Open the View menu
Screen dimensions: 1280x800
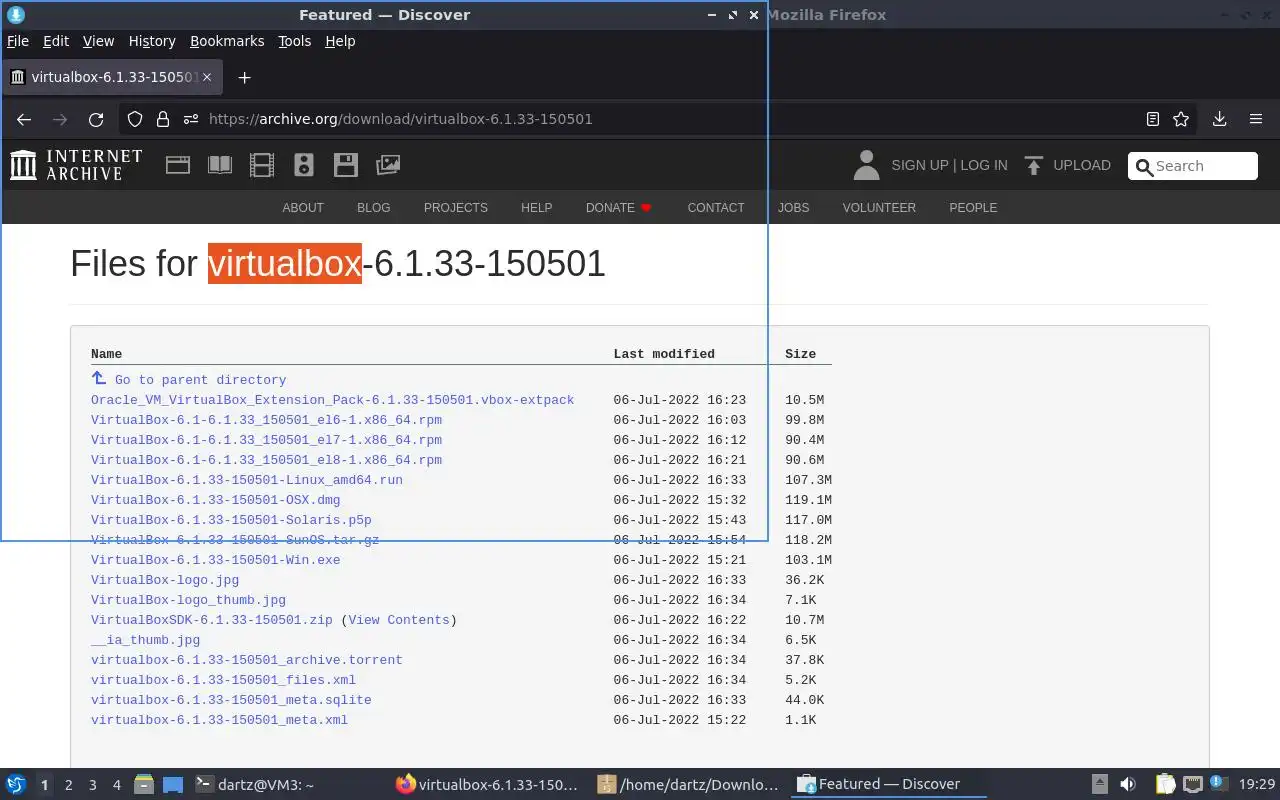click(98, 41)
